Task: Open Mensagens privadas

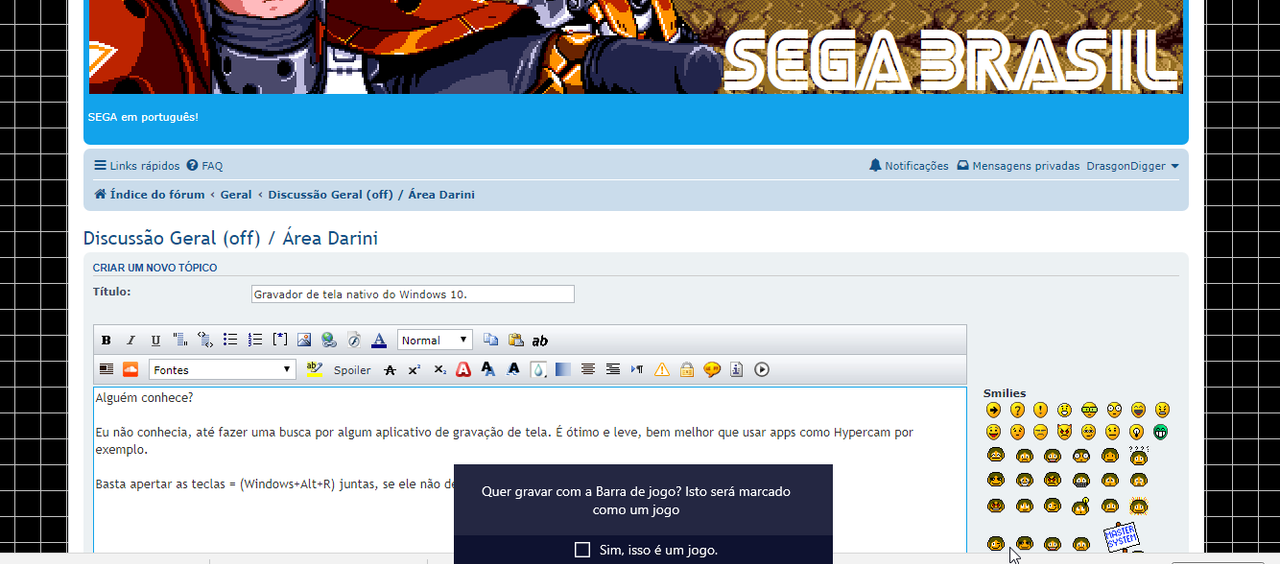Action: click(x=1018, y=166)
